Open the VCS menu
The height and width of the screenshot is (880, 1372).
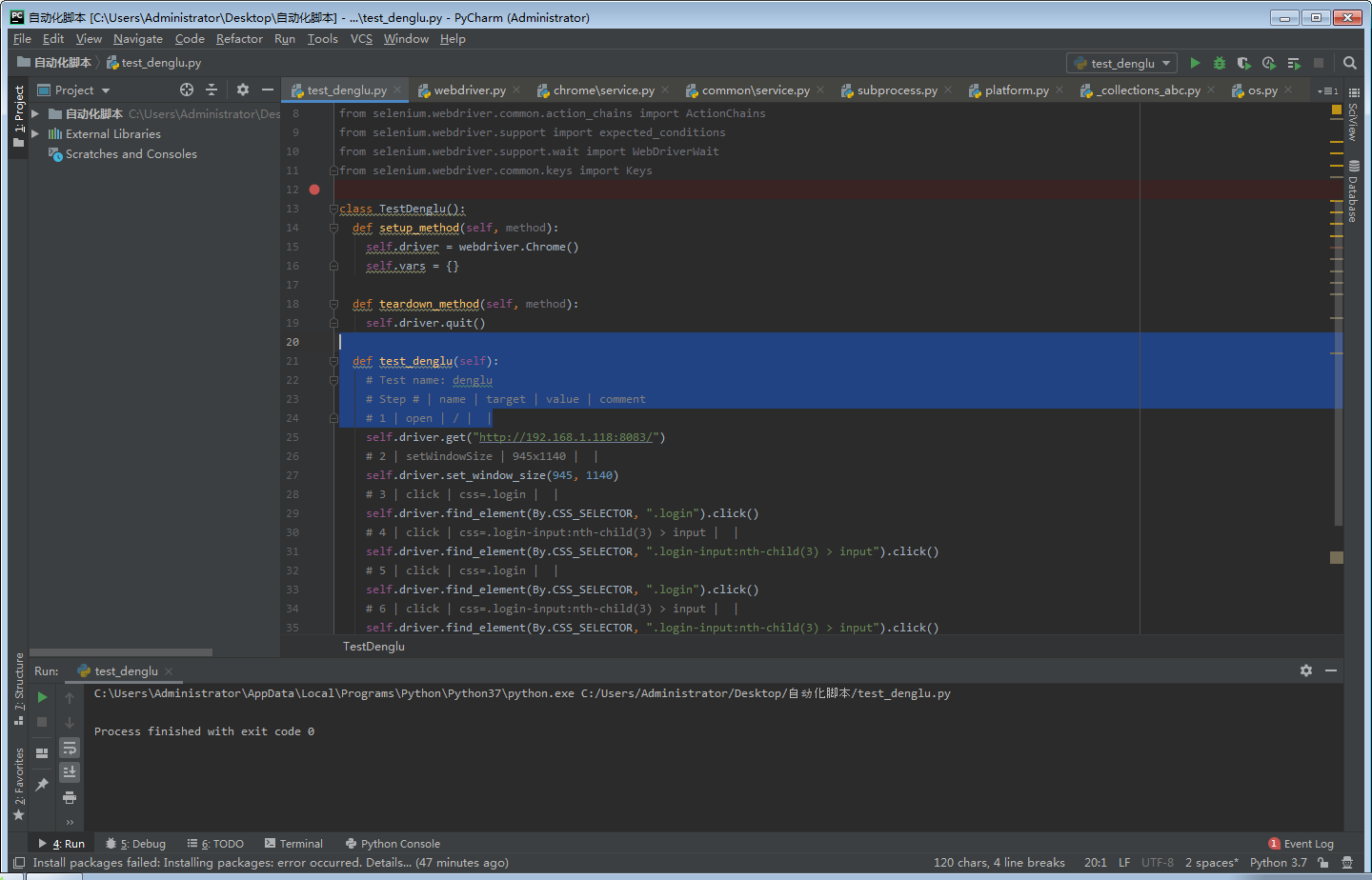tap(361, 39)
